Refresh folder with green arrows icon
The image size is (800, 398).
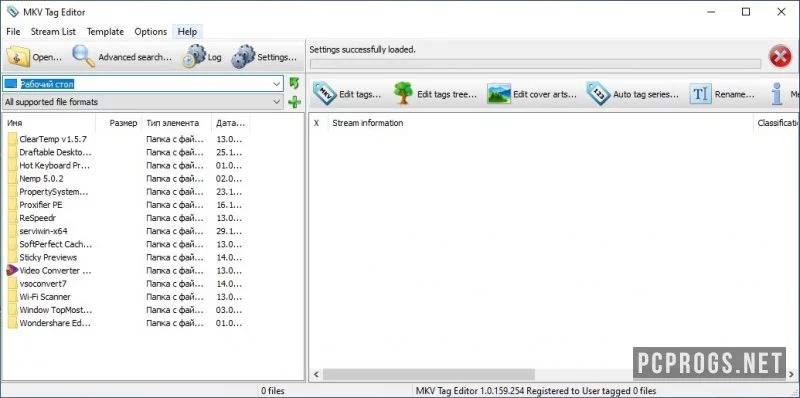(294, 83)
